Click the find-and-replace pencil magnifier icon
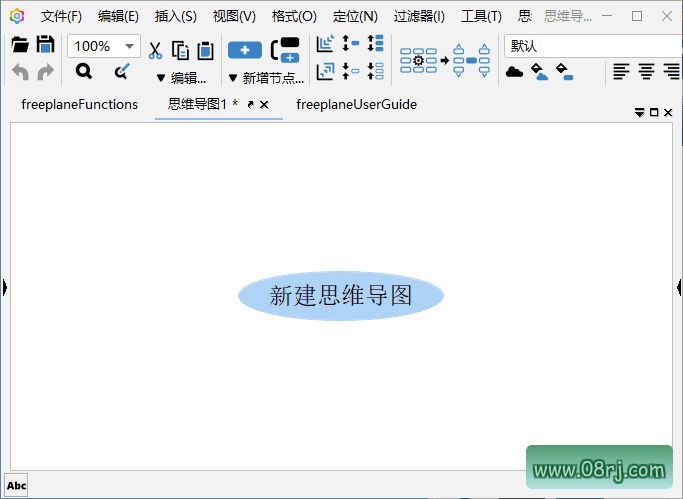Screen dimensions: 683x499 122,71
